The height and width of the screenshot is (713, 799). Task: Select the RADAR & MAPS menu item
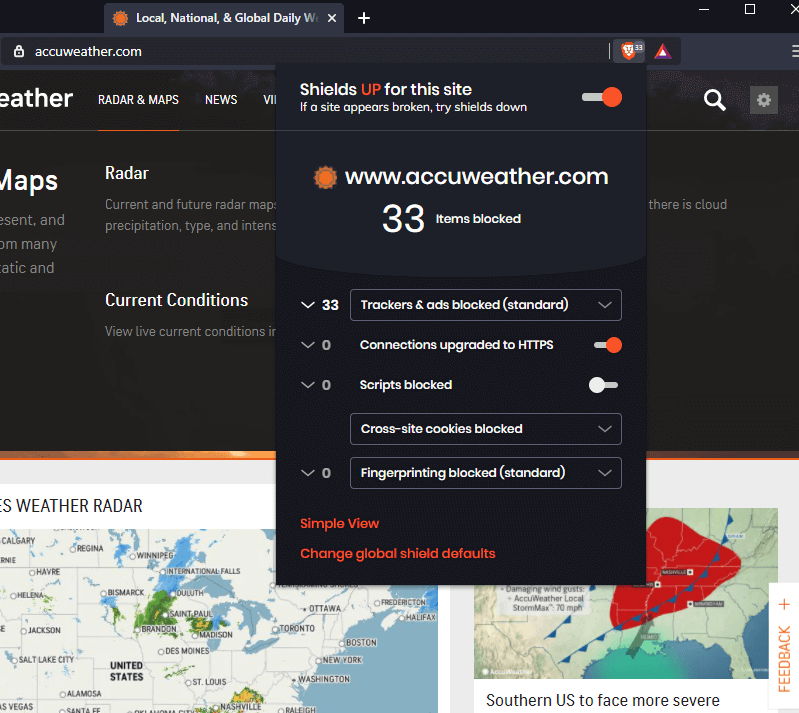coord(138,100)
